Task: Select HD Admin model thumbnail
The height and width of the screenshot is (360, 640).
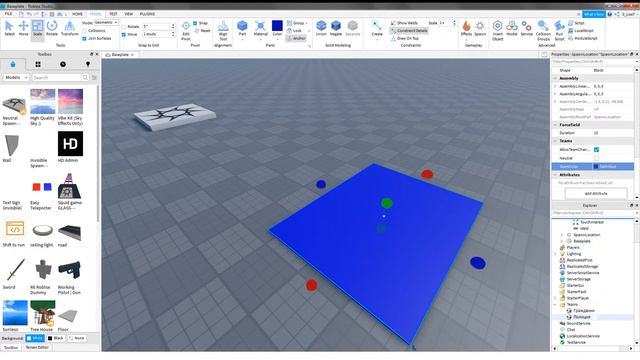Action: pyautogui.click(x=70, y=144)
